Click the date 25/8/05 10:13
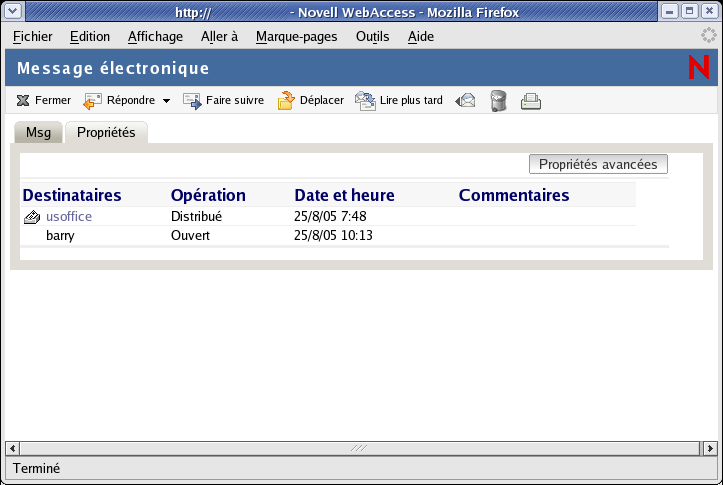This screenshot has height=485, width=723. [333, 236]
